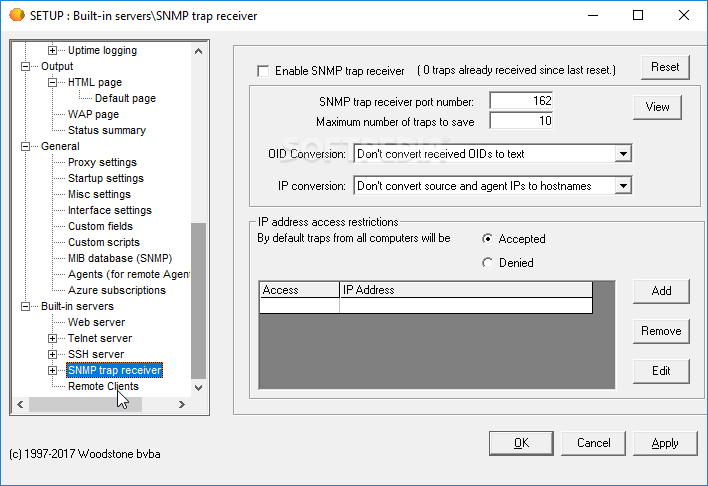This screenshot has height=486, width=708.
Task: Open the IP conversion dropdown
Action: click(623, 186)
